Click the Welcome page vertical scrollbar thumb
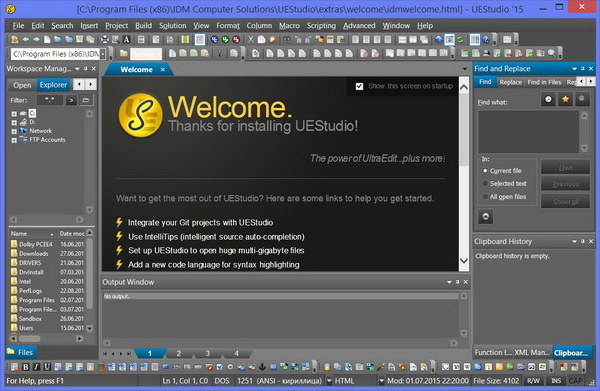The image size is (600, 391). click(x=464, y=130)
